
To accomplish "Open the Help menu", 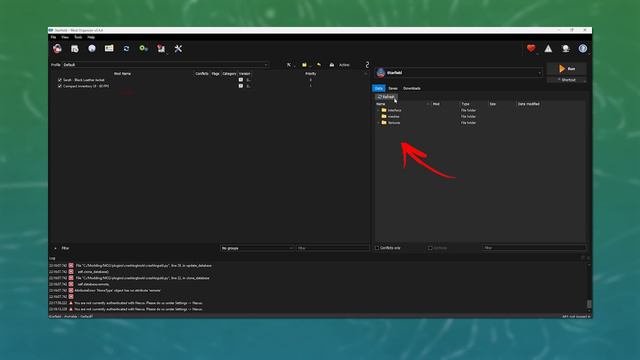I will 91,37.
